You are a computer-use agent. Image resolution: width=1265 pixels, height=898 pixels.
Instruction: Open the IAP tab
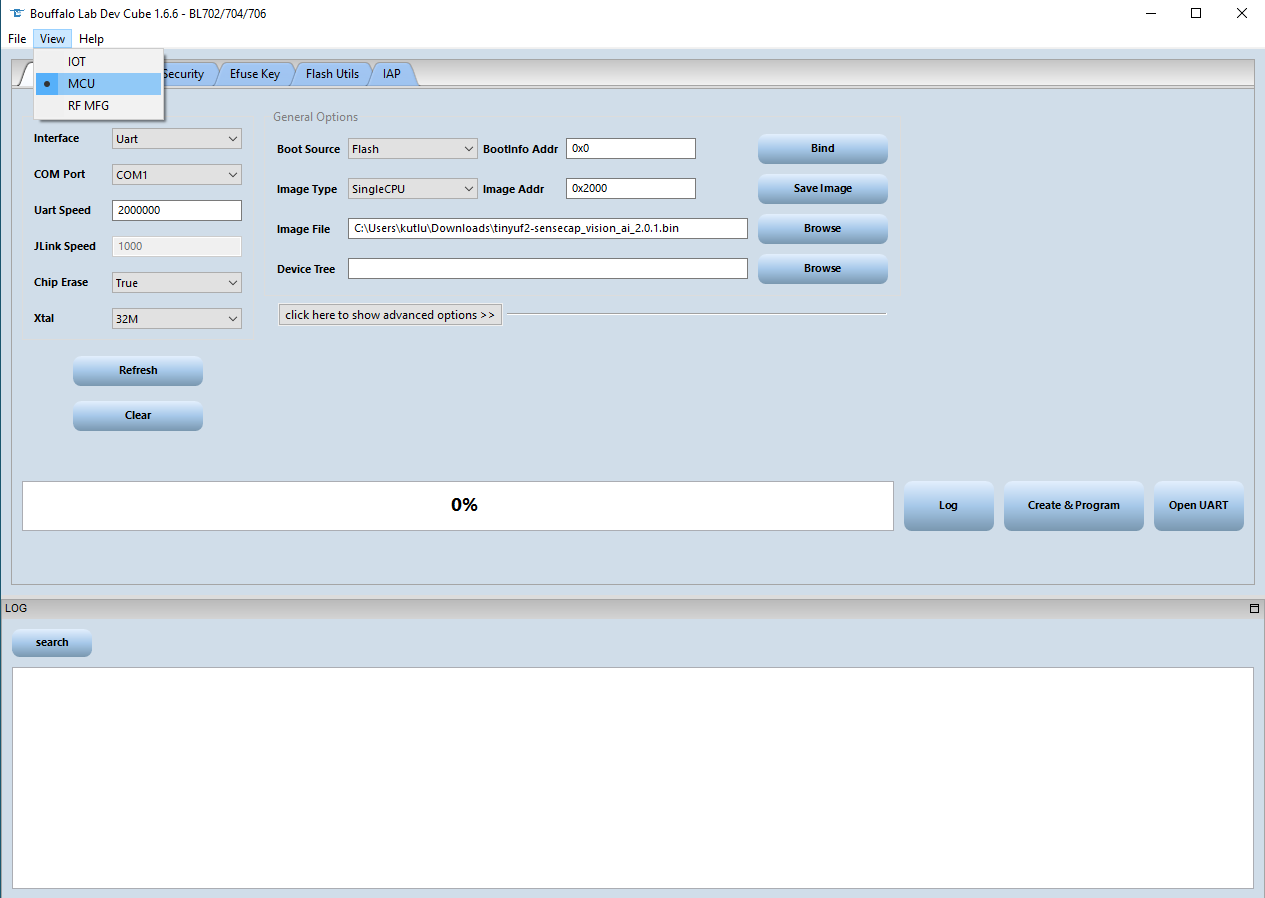pyautogui.click(x=391, y=73)
